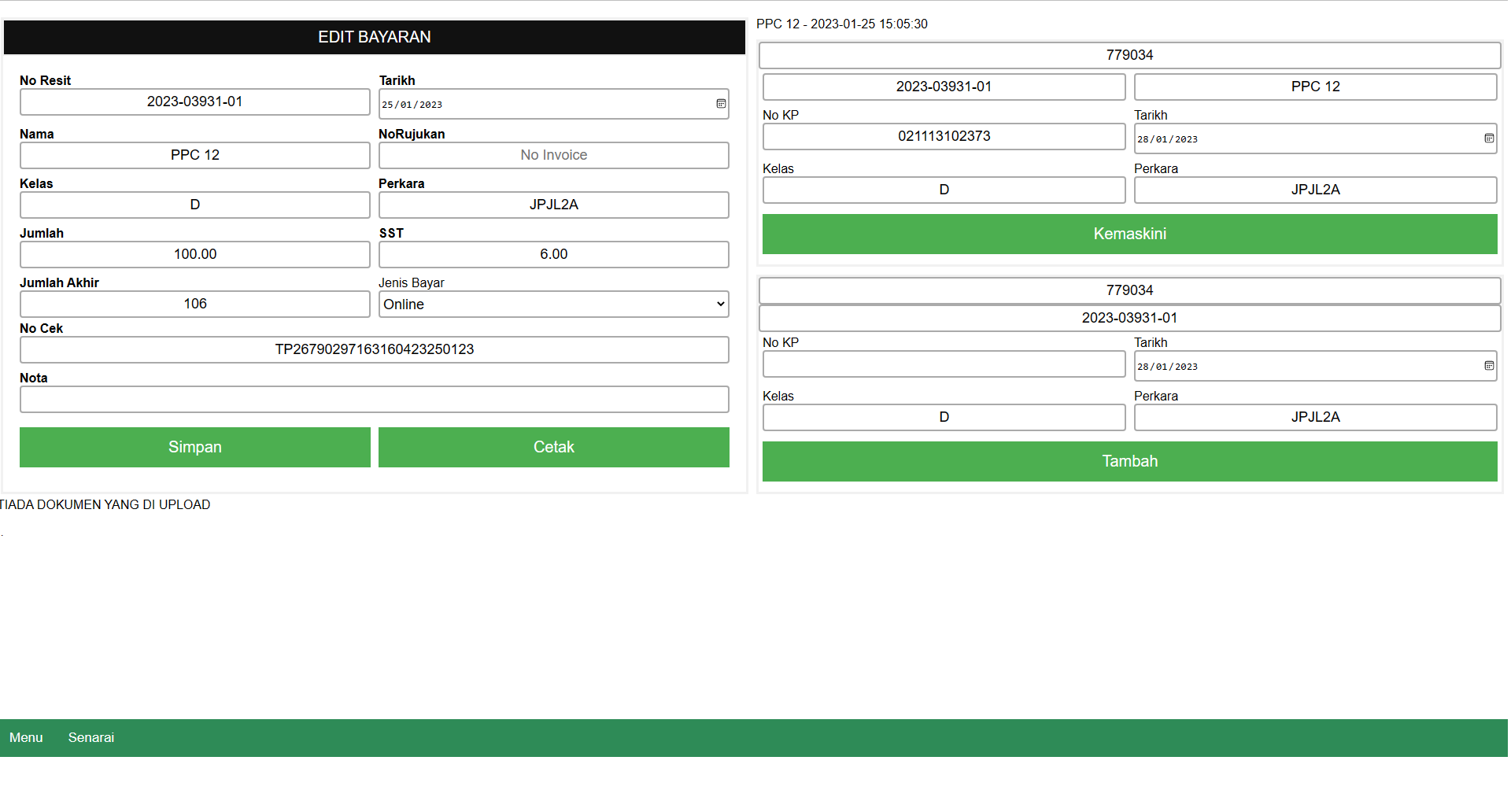1511x812 pixels.
Task: Click the No KP field with 021113102373
Action: tap(944, 137)
